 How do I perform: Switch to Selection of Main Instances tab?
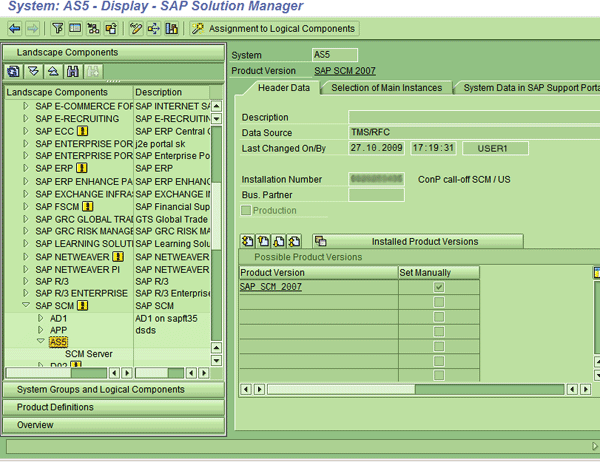[x=386, y=88]
